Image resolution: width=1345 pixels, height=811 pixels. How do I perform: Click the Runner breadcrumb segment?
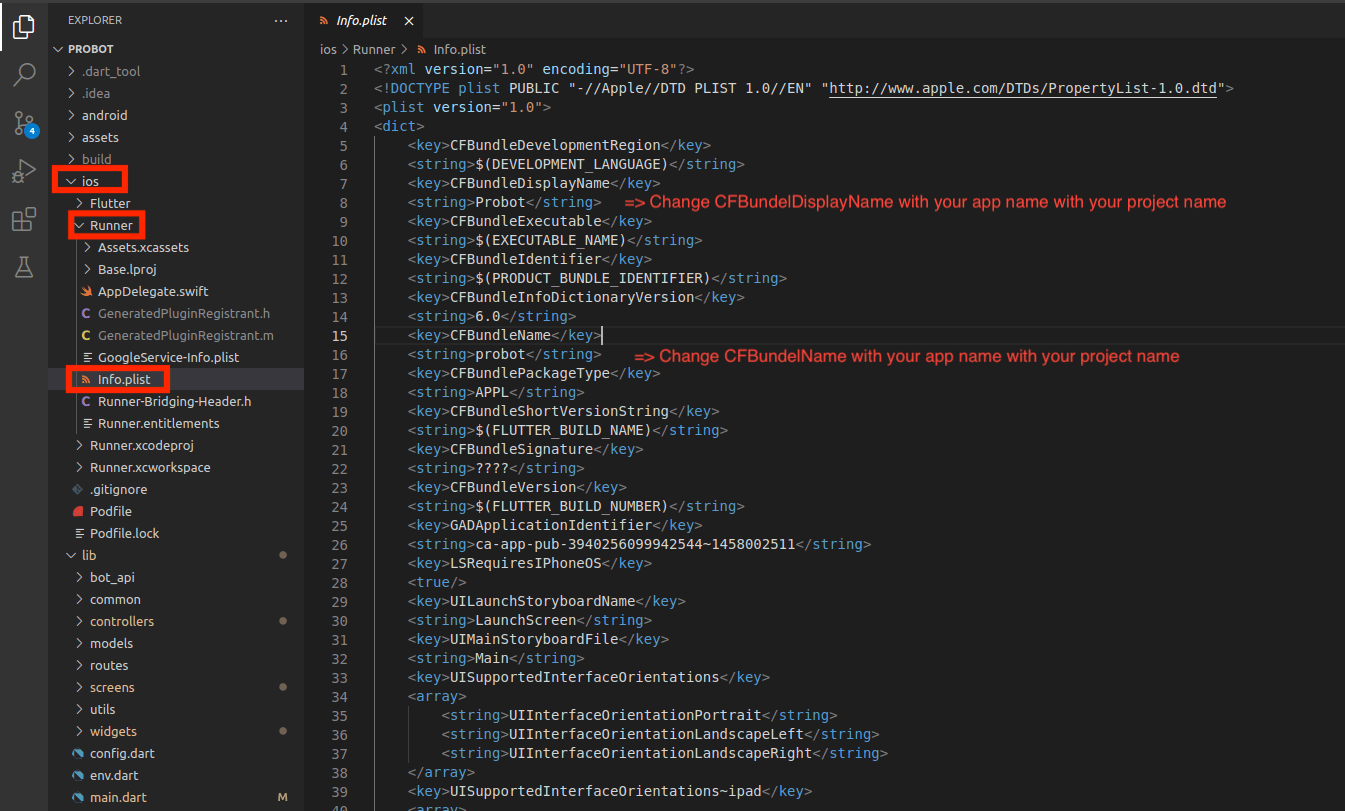pyautogui.click(x=374, y=49)
